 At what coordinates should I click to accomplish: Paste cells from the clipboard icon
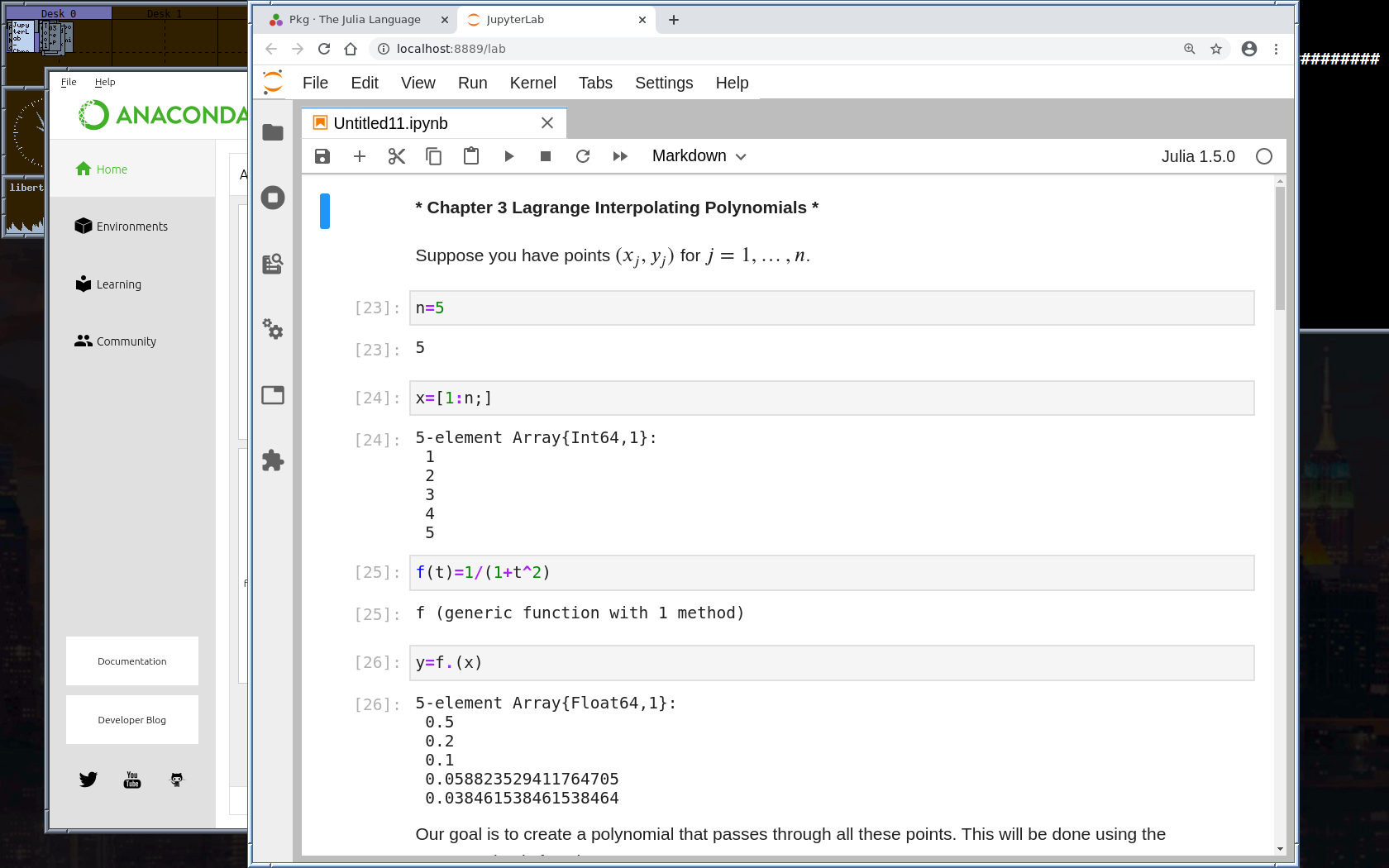tap(471, 156)
